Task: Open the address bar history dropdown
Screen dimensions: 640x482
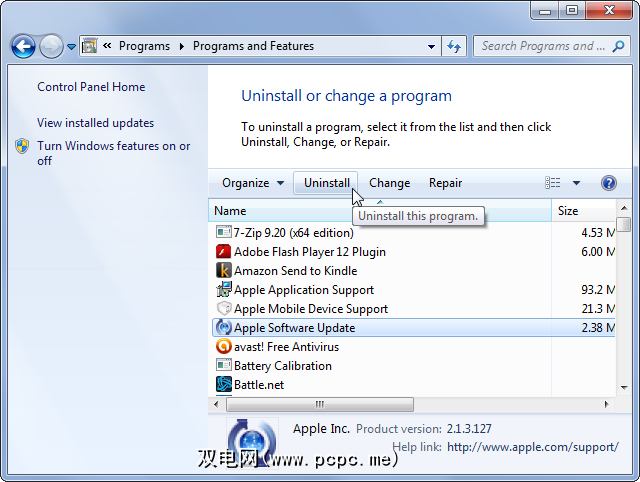Action: [431, 47]
